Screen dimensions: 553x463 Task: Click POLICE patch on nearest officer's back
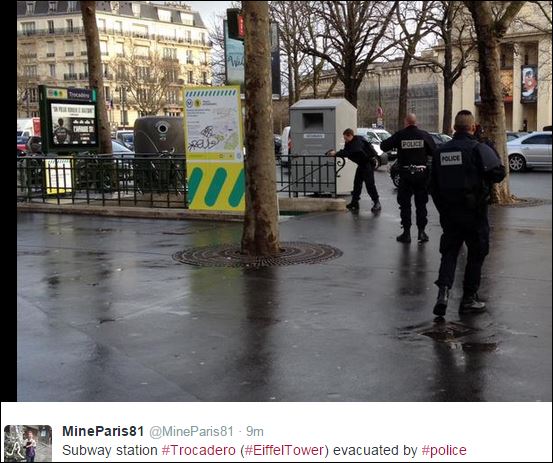coord(451,158)
